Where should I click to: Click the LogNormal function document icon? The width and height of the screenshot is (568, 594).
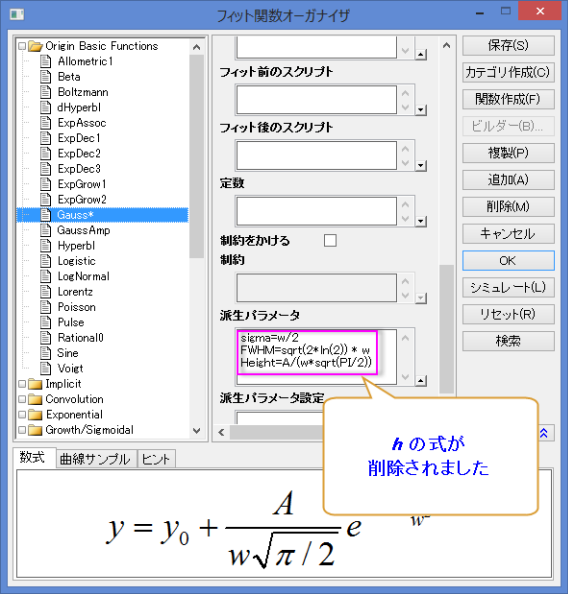click(45, 276)
